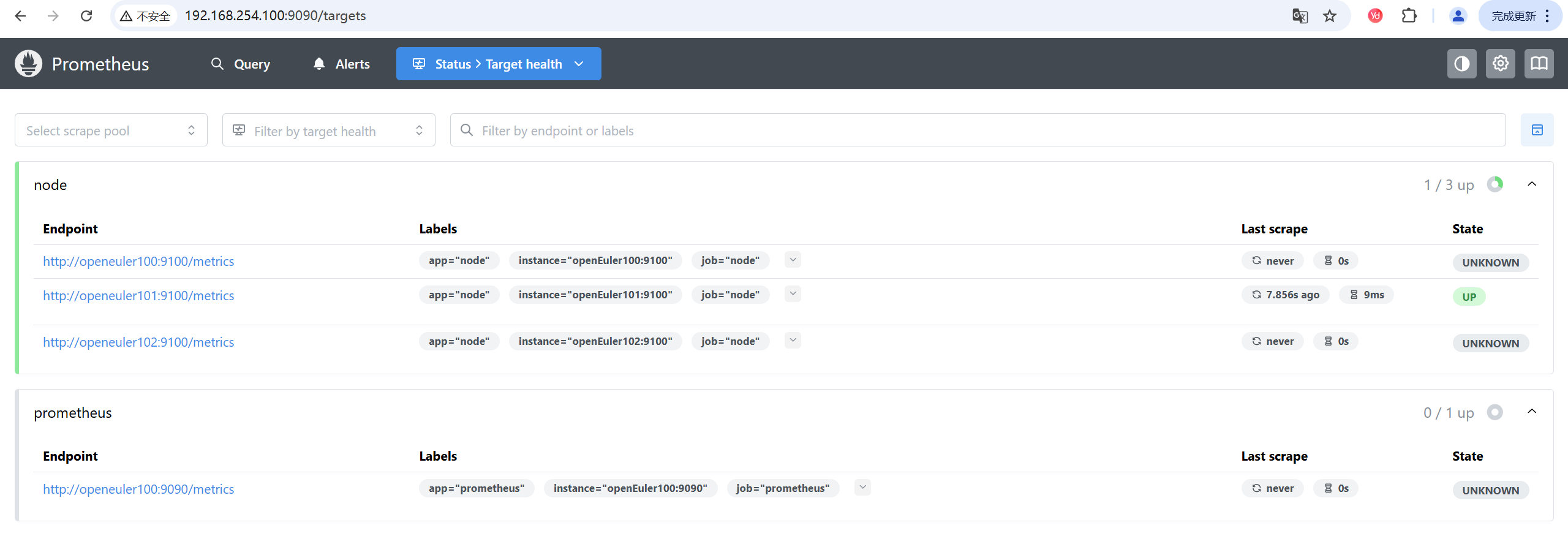Viewport: 1568px width, 555px height.
Task: Expand labels for openEuler101:9100 row
Action: [793, 294]
